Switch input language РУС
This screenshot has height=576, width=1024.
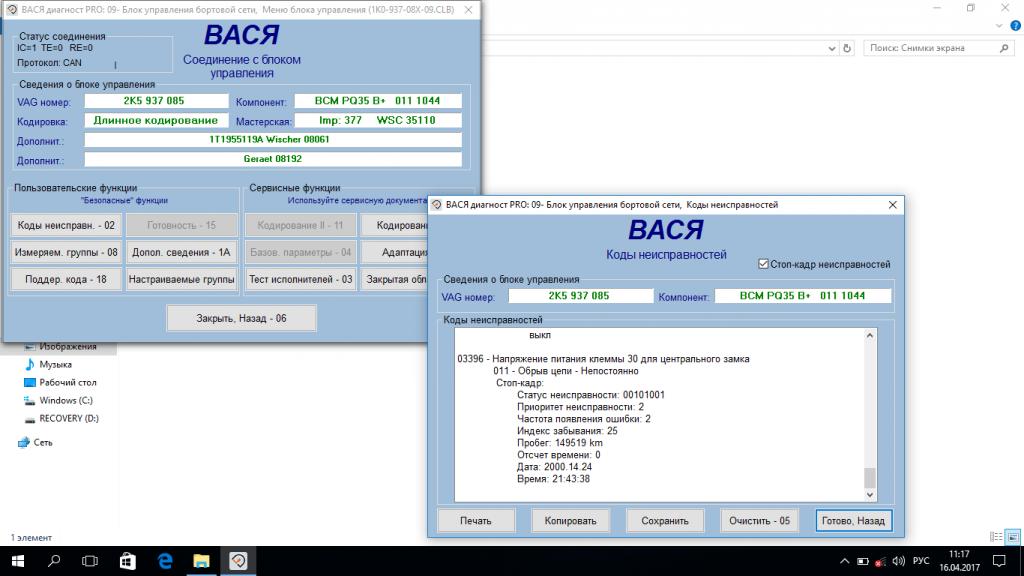click(x=921, y=561)
